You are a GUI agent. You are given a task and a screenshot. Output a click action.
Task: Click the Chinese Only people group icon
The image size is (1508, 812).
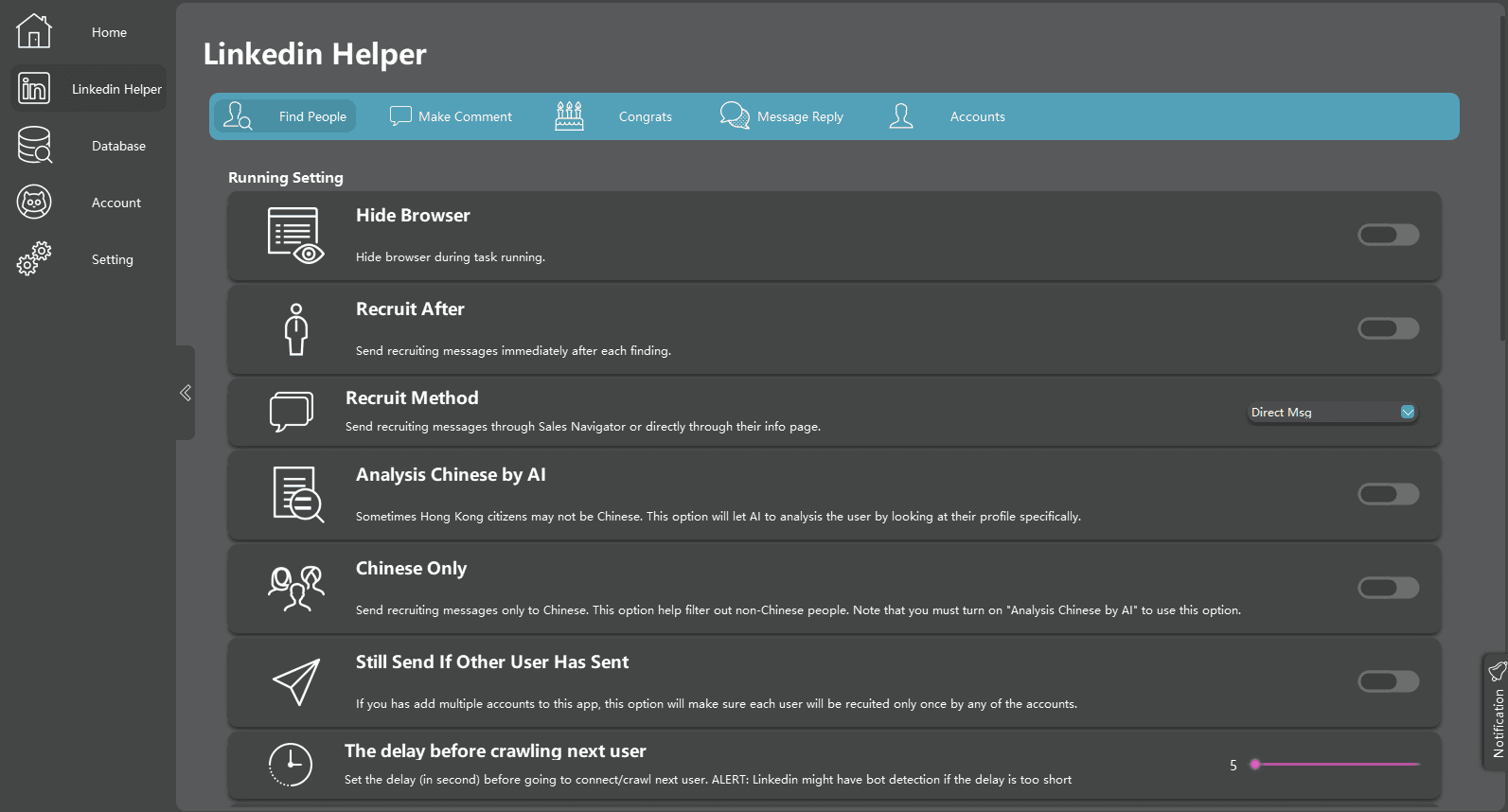coord(296,588)
